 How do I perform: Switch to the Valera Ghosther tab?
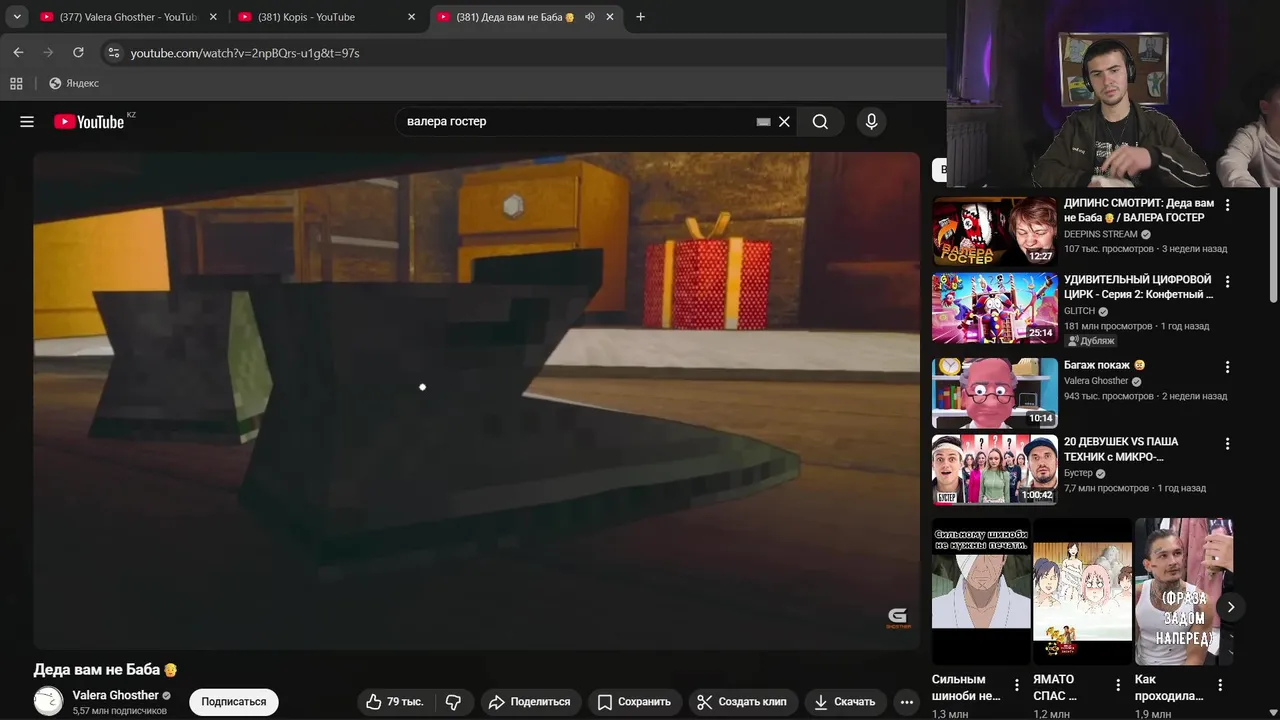pos(128,17)
